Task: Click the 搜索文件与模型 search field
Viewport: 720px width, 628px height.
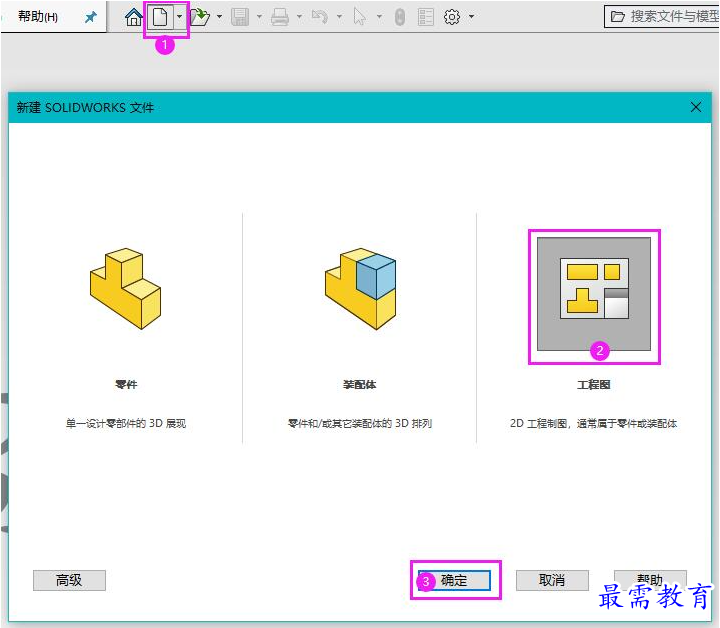Action: pyautogui.click(x=662, y=17)
